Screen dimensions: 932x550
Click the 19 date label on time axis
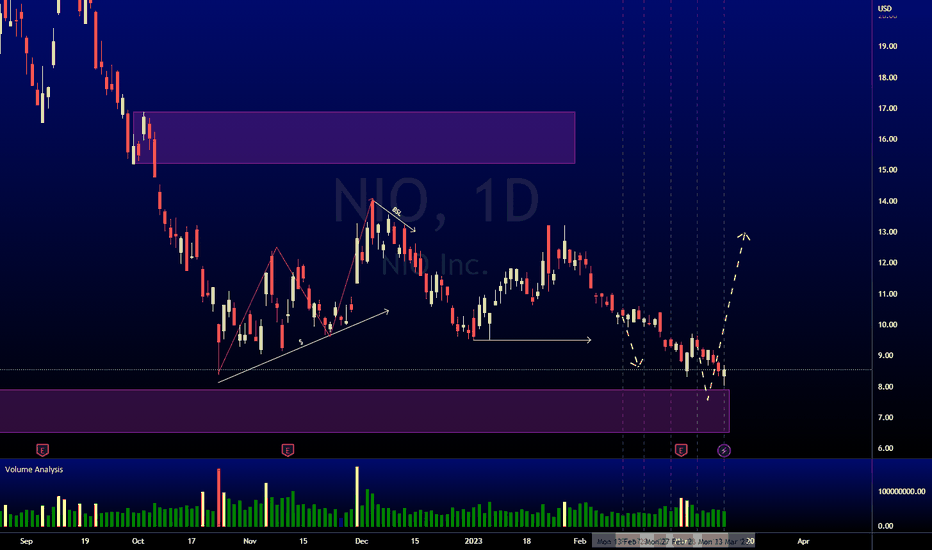click(85, 541)
